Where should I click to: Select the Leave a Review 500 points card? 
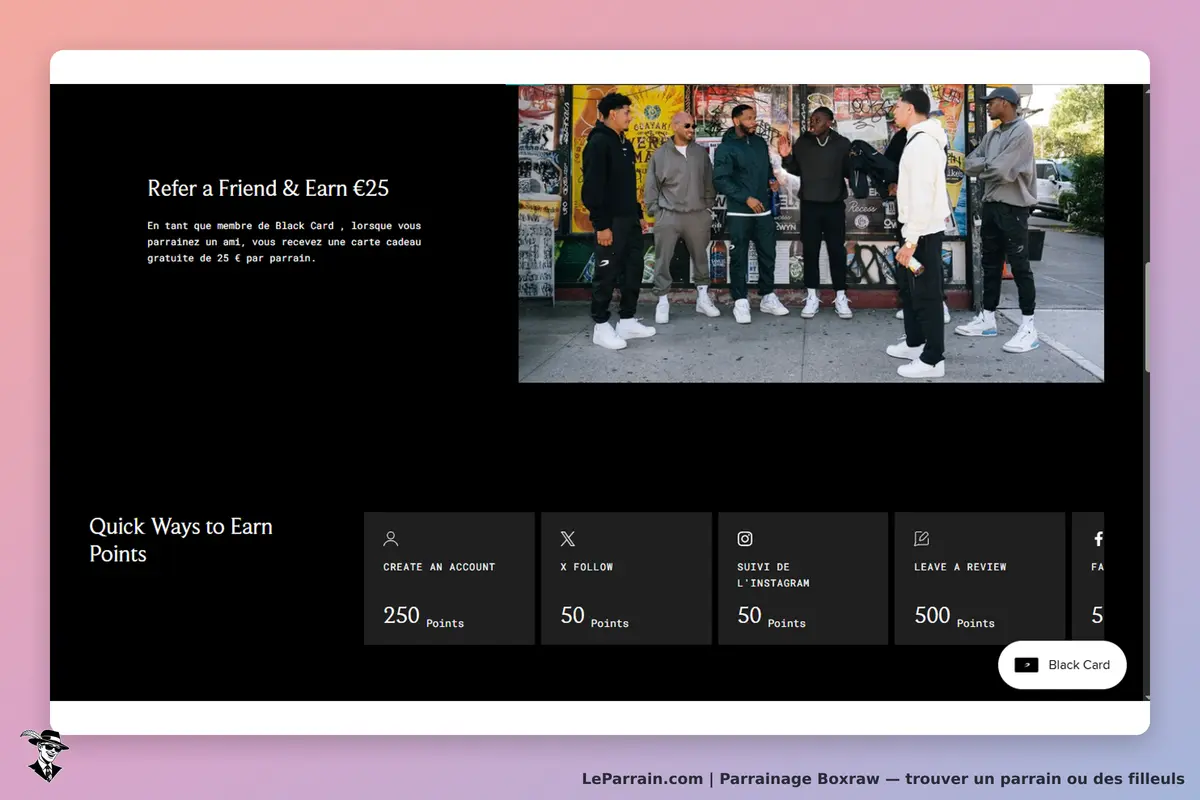point(980,579)
